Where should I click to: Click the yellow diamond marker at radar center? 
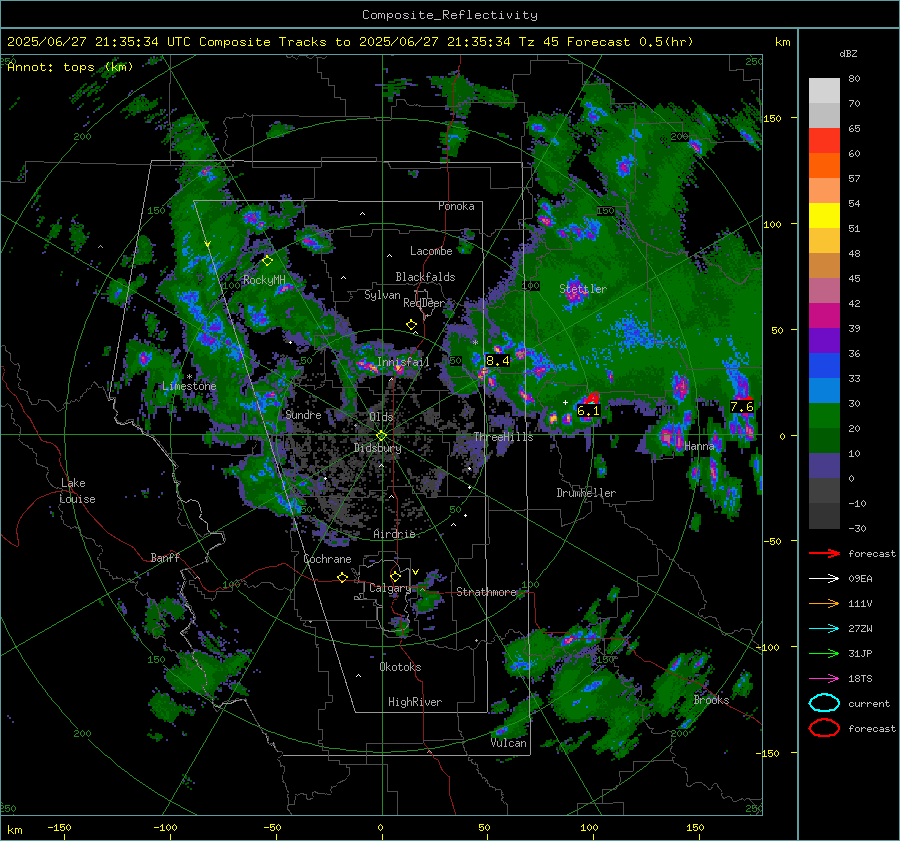click(x=382, y=436)
